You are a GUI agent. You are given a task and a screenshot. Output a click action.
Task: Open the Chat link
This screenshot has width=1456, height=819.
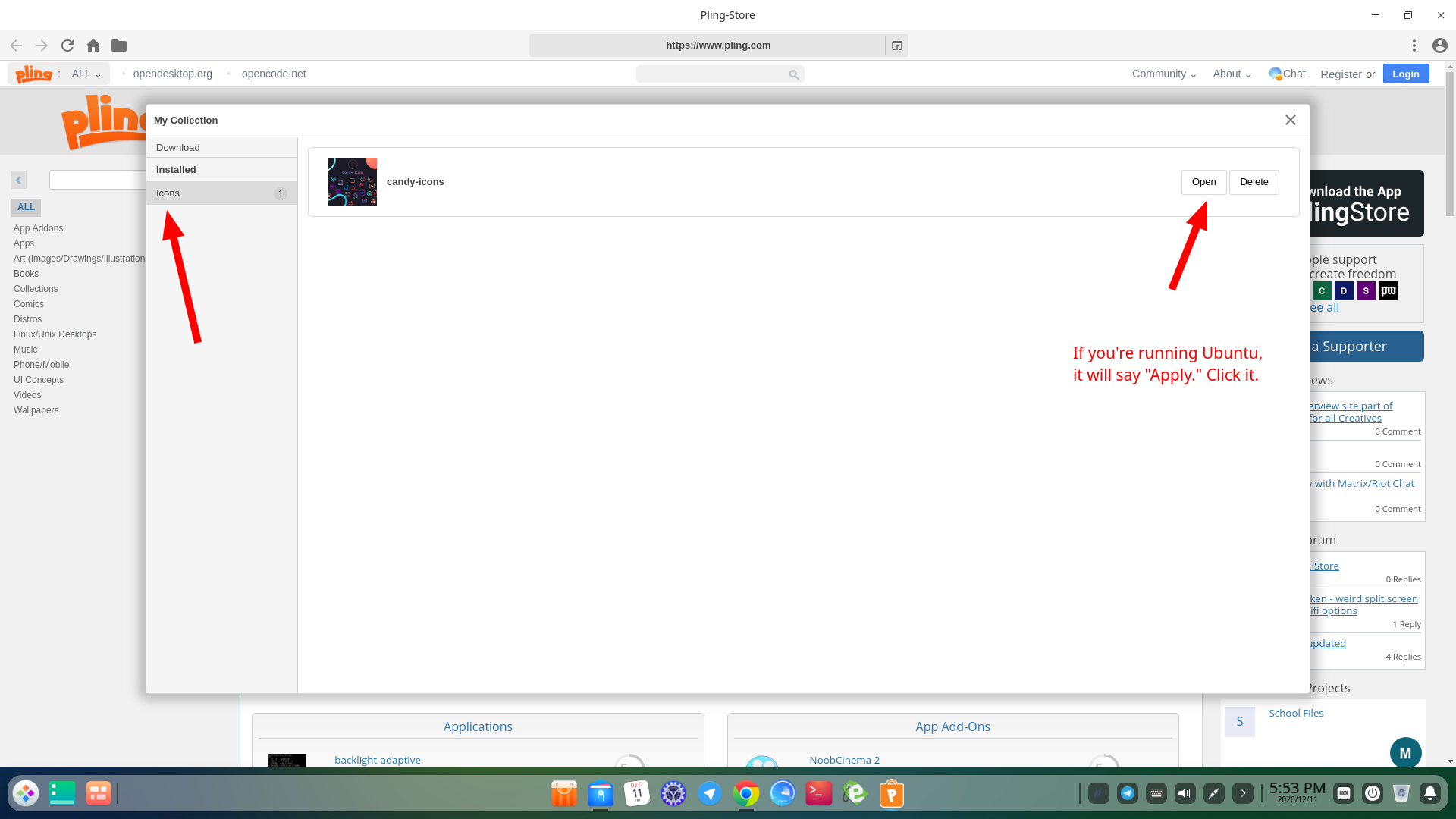1287,74
